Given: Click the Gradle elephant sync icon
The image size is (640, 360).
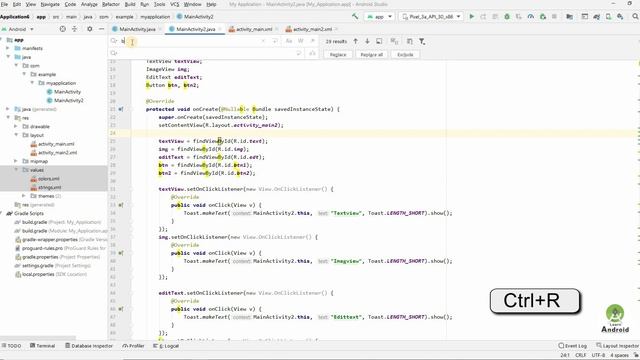Looking at the screenshot, I should point(596,16).
